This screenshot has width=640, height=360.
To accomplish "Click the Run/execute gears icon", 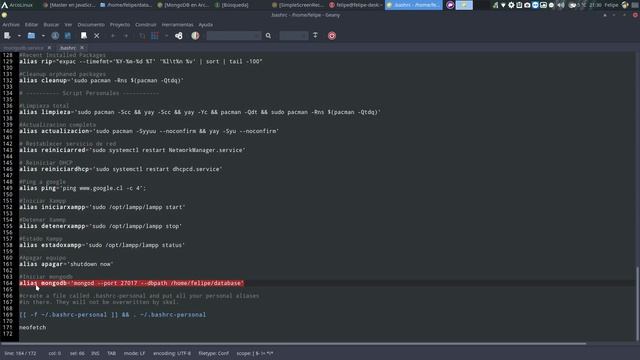I will coord(179,36).
